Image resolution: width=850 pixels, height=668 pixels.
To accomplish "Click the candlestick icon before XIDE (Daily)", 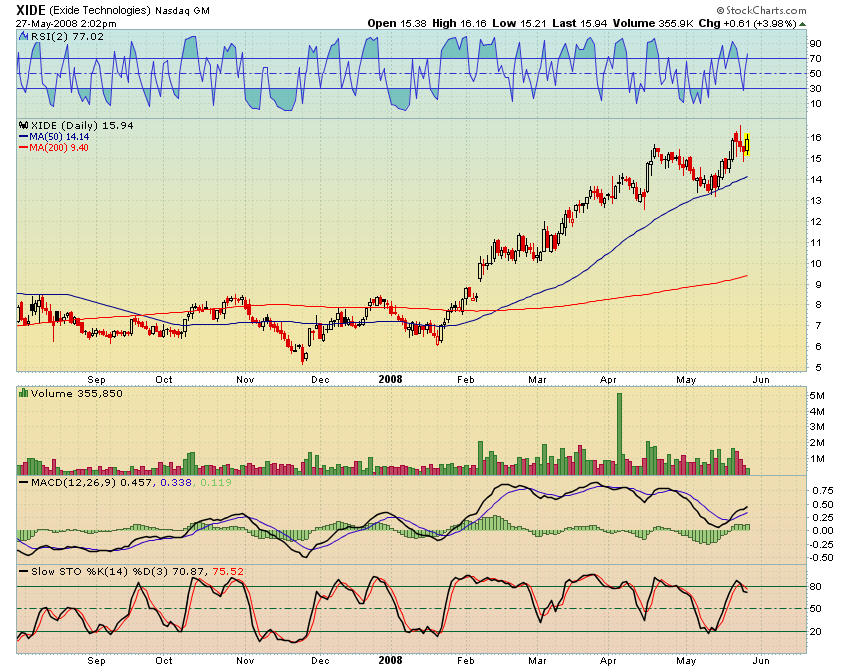I will coord(23,125).
